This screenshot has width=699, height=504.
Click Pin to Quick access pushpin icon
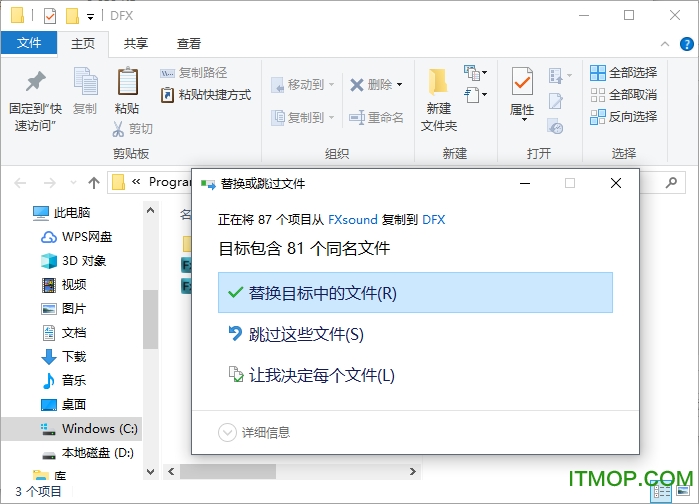(x=35, y=82)
